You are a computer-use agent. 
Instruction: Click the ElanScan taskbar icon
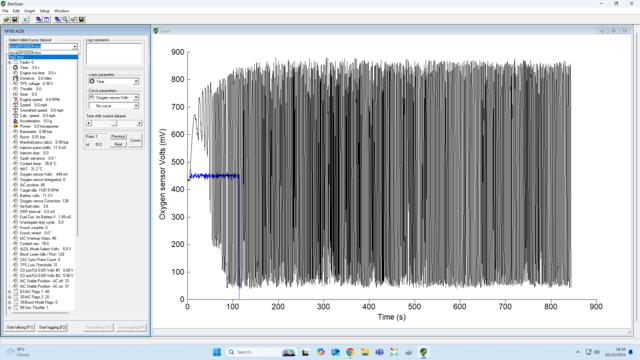(x=423, y=352)
